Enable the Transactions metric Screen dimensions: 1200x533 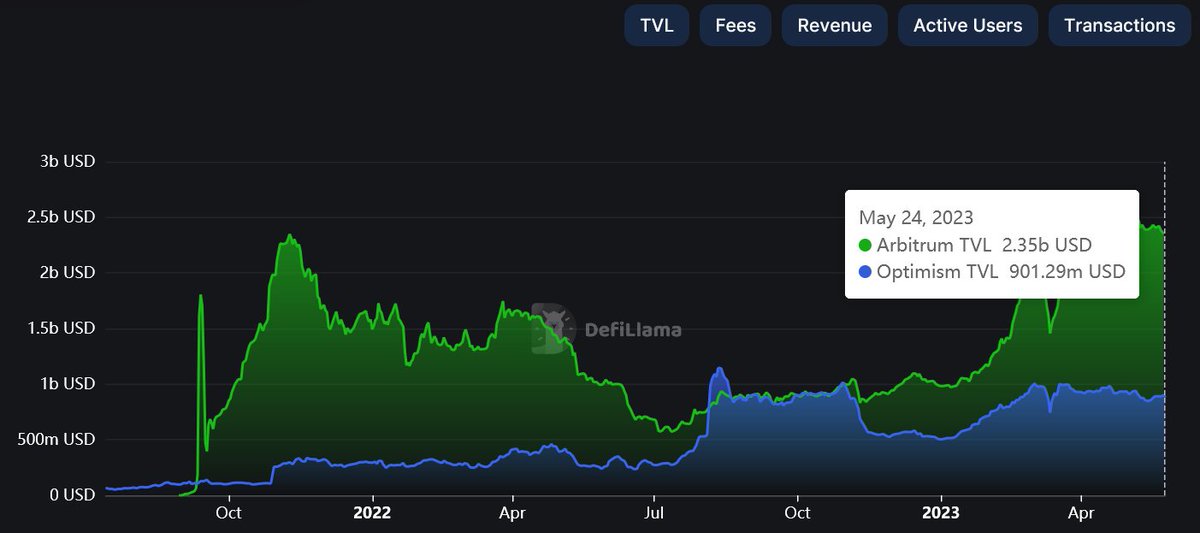1120,25
